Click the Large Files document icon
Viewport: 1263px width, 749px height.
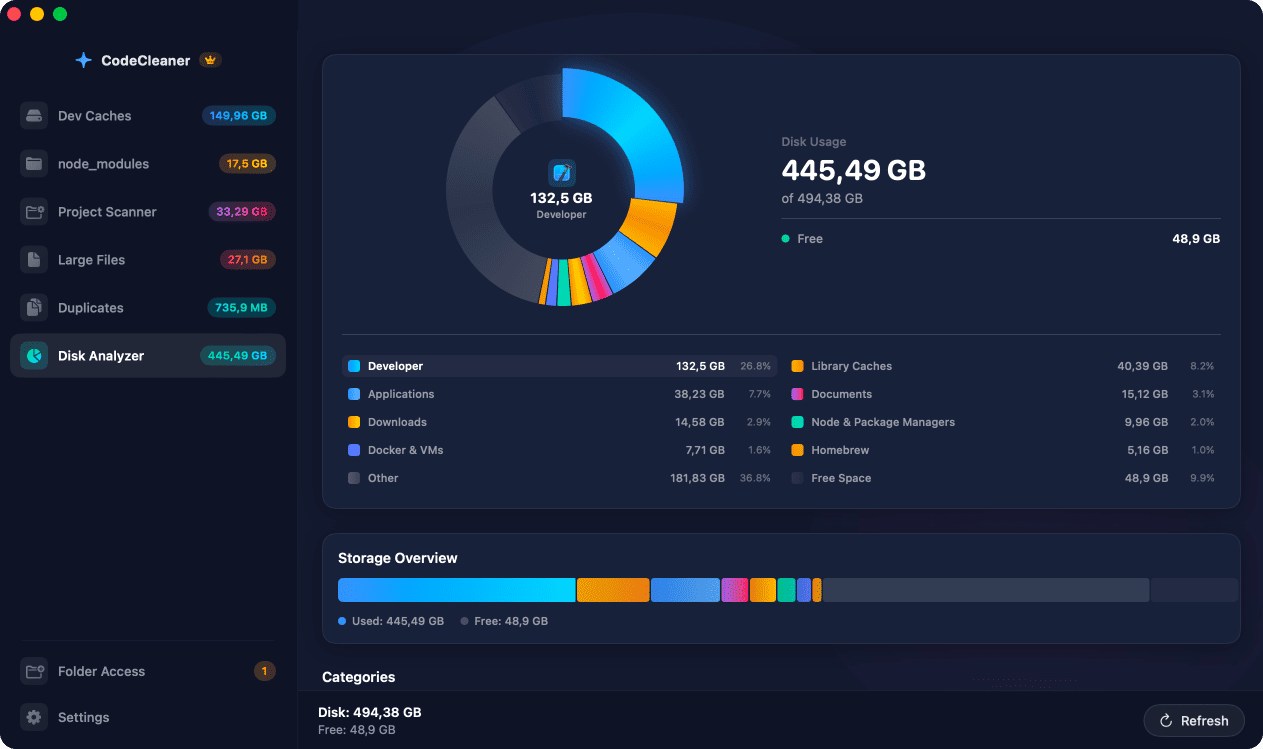[x=33, y=259]
